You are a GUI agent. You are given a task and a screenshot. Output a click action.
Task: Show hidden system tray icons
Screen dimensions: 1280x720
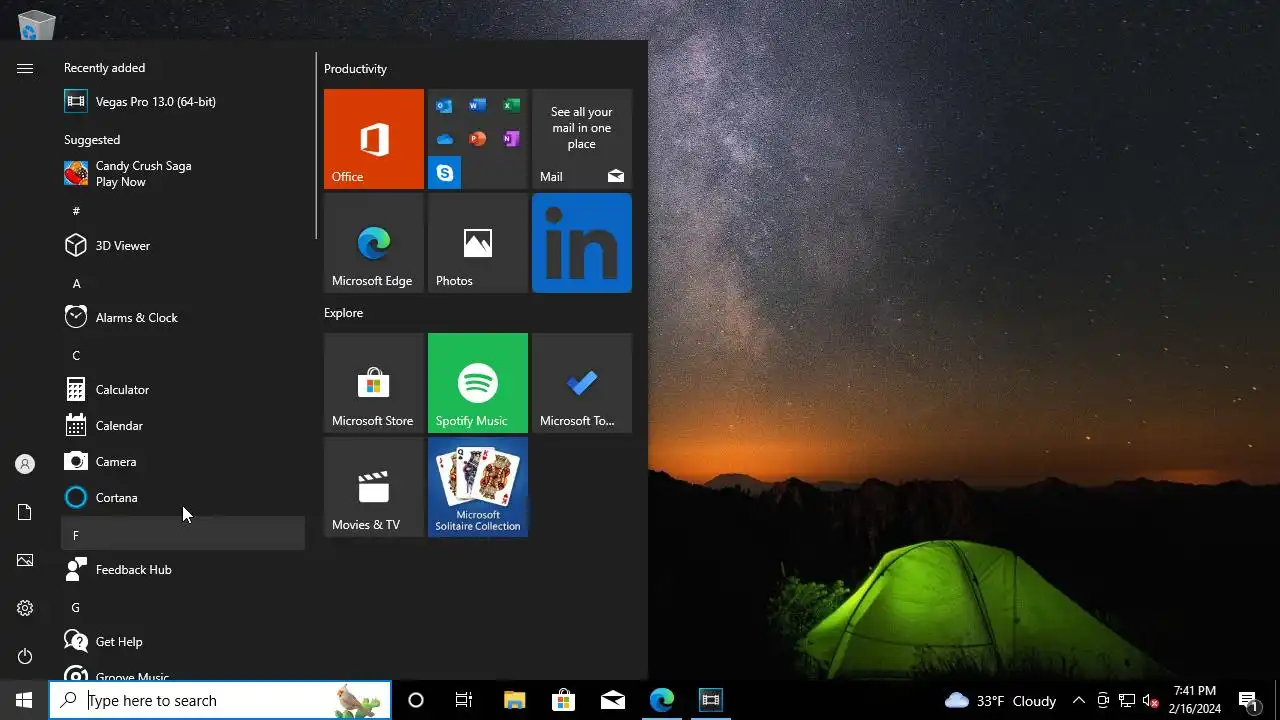point(1078,700)
